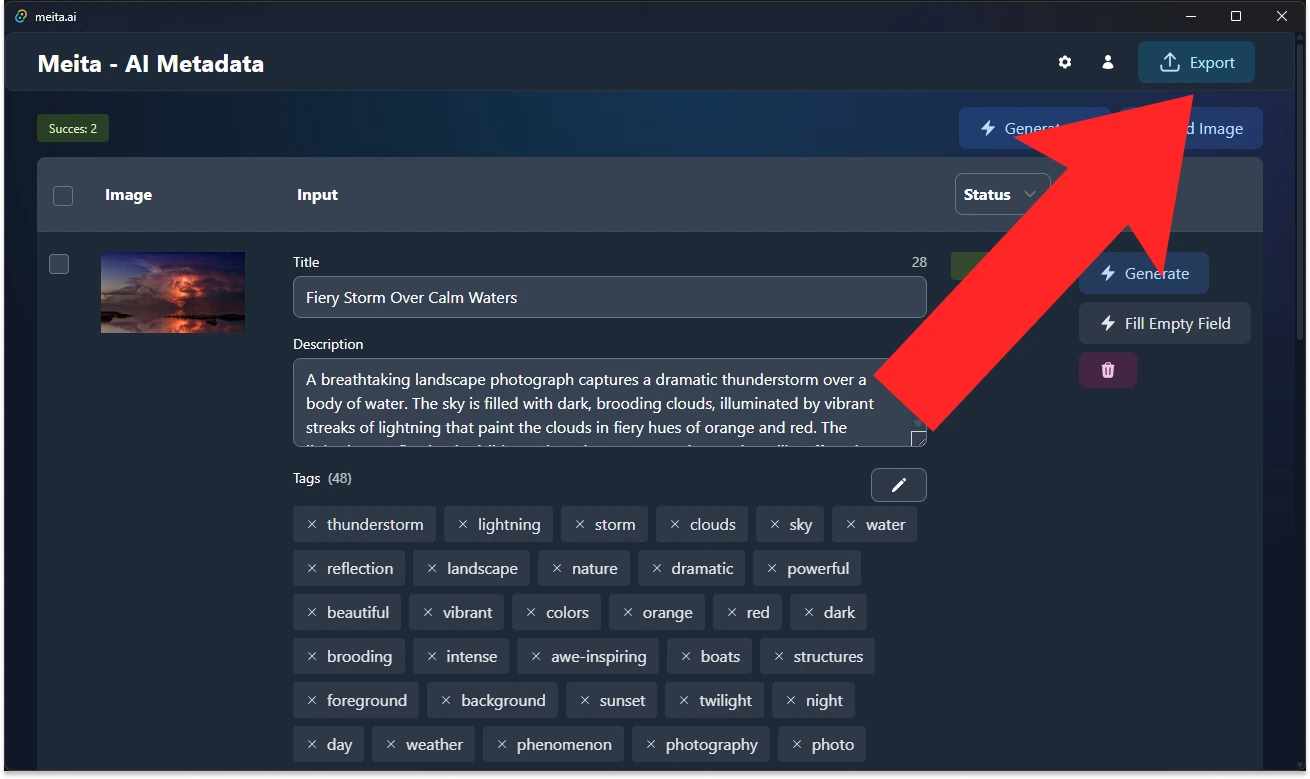Screen dimensions: 1310x779
Task: Check the checkbox next to the storm image
Action: (58, 264)
